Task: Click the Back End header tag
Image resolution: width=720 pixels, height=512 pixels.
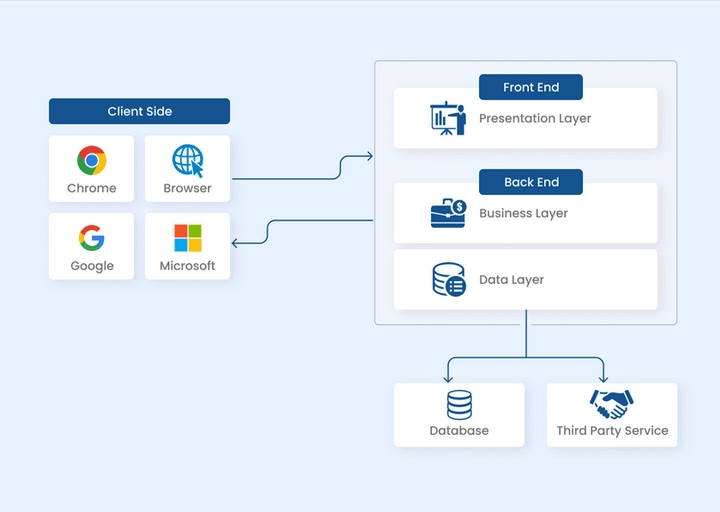Action: [530, 182]
